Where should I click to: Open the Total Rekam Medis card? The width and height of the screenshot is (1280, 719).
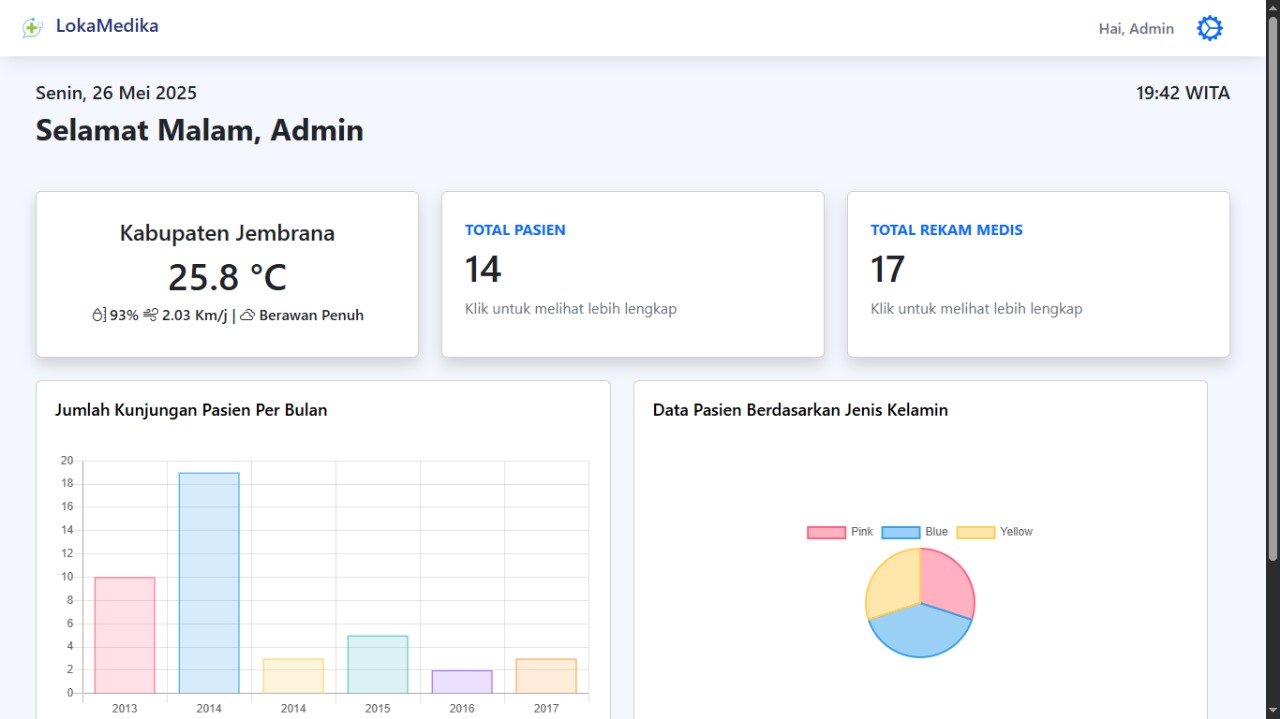coord(1038,274)
